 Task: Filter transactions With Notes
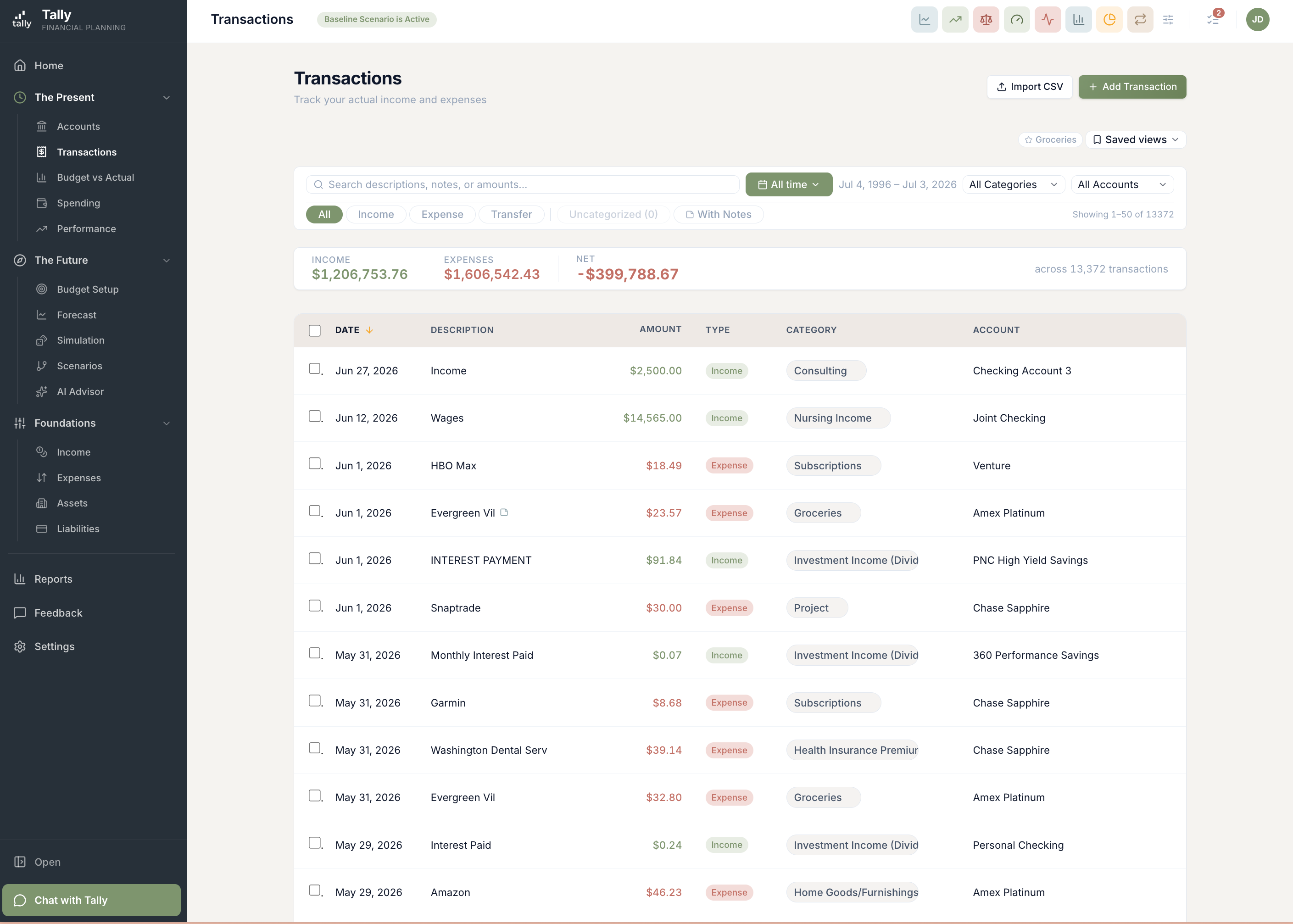click(719, 215)
